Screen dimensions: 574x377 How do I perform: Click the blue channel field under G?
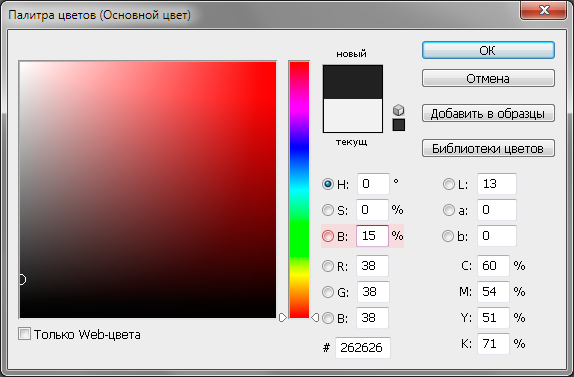pyautogui.click(x=372, y=318)
